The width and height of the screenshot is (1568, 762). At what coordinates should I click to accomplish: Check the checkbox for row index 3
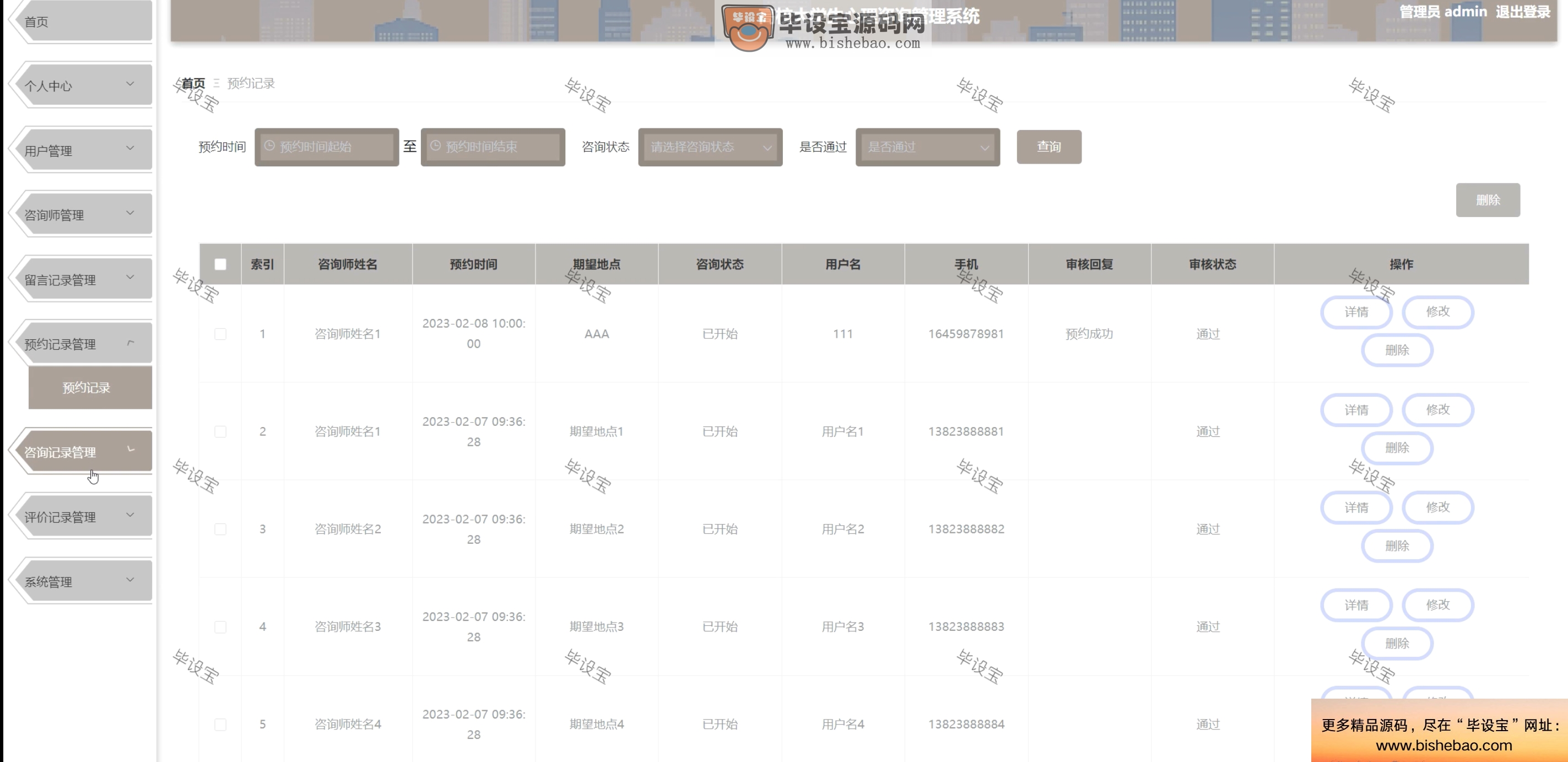220,529
